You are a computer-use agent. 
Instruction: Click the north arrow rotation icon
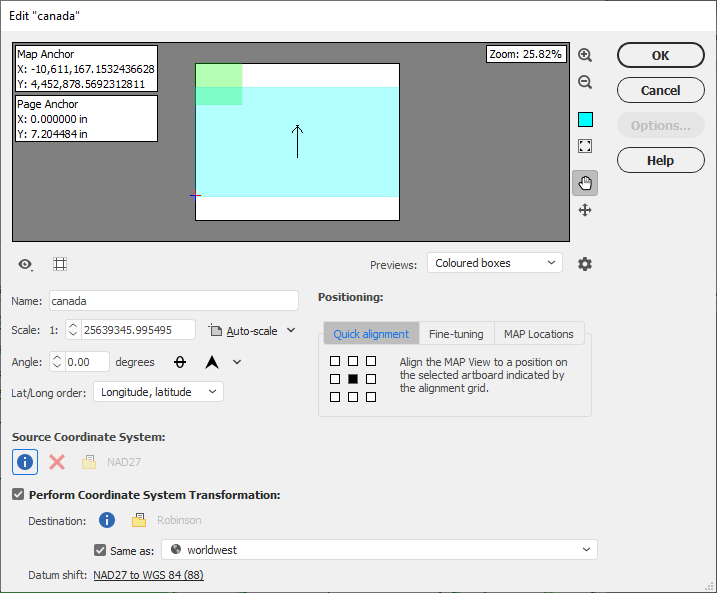(212, 362)
